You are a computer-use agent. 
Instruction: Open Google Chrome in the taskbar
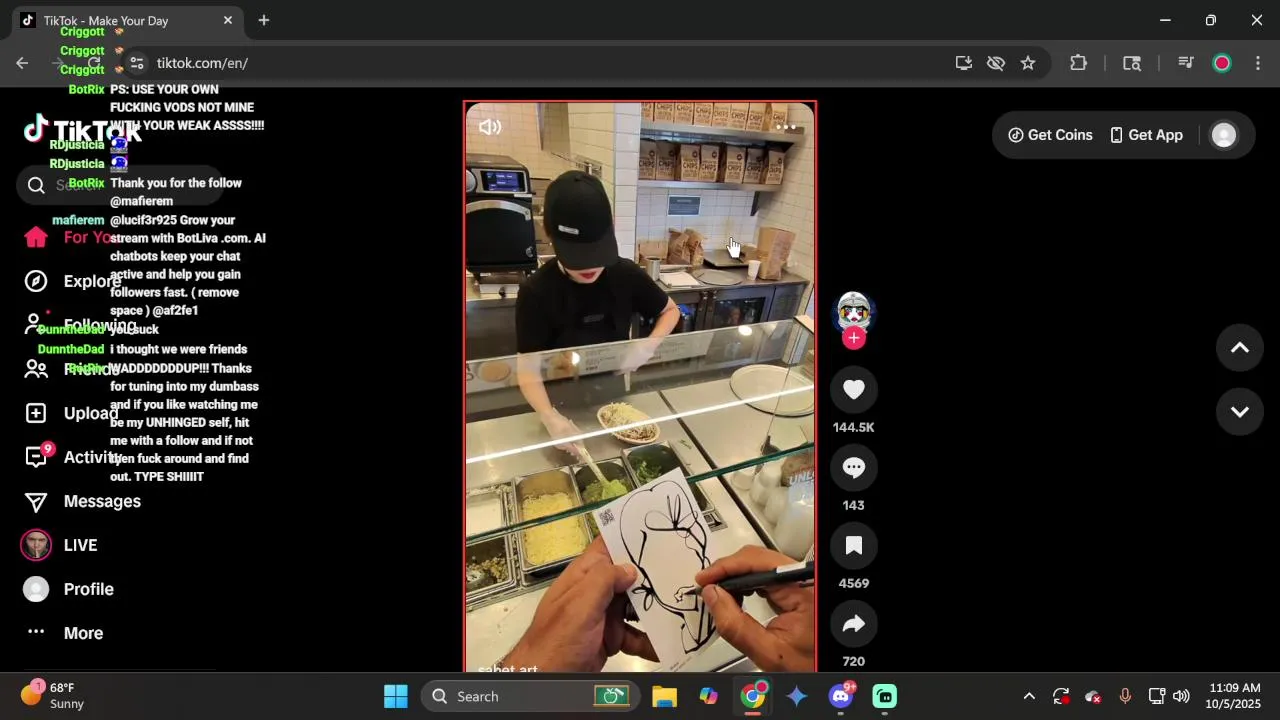(752, 696)
